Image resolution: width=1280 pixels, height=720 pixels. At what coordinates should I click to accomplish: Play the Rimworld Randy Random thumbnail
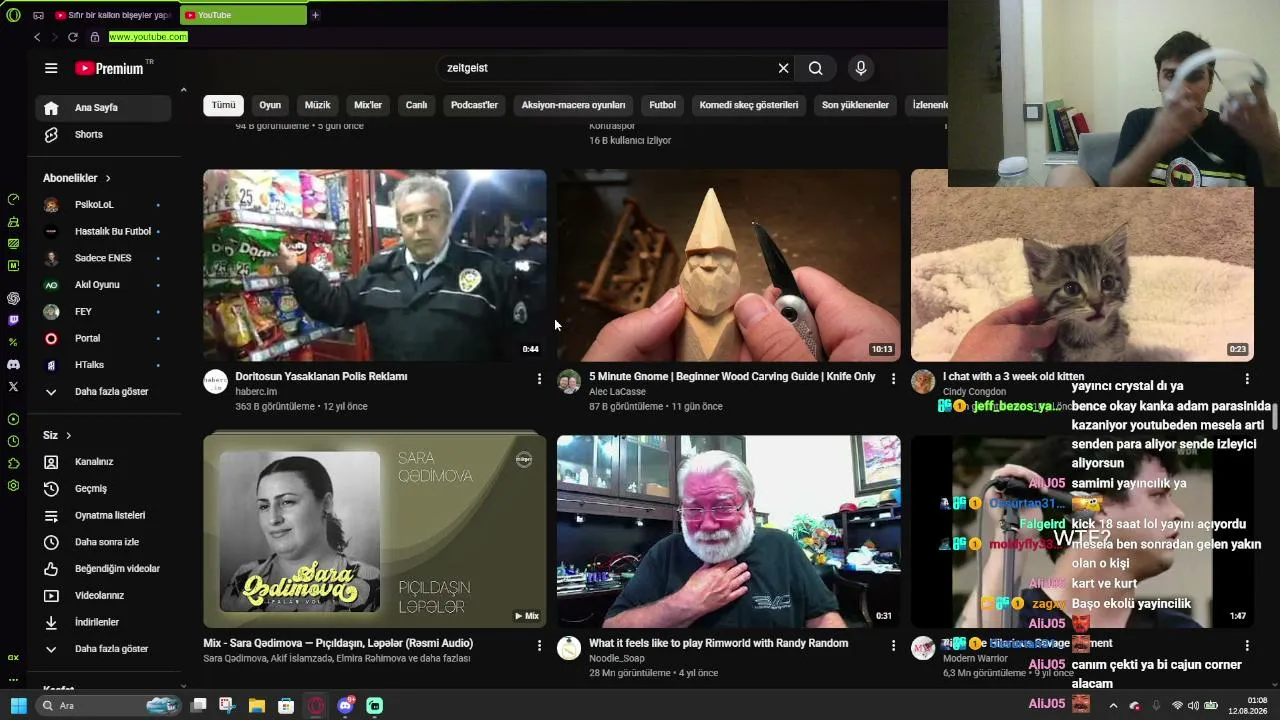[729, 532]
